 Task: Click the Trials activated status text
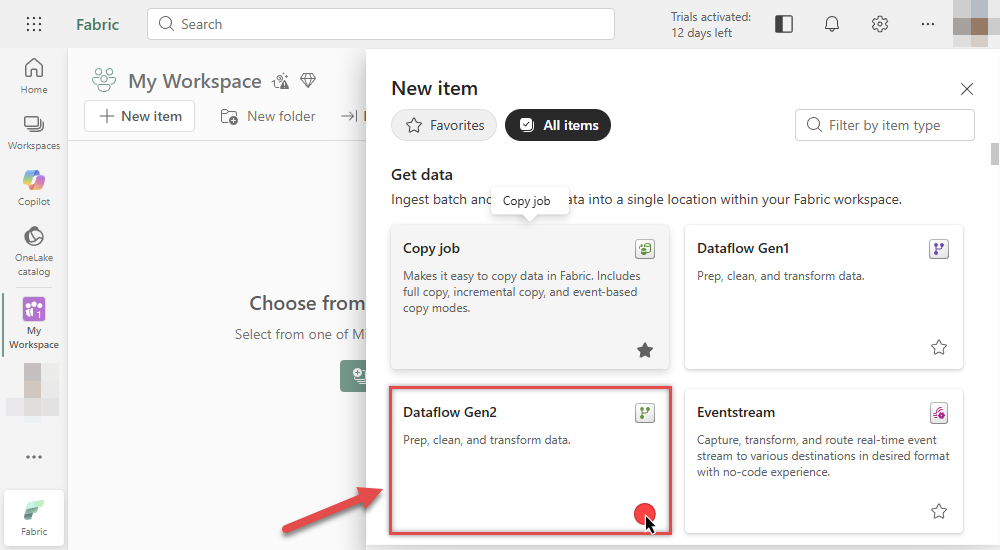[x=711, y=25]
